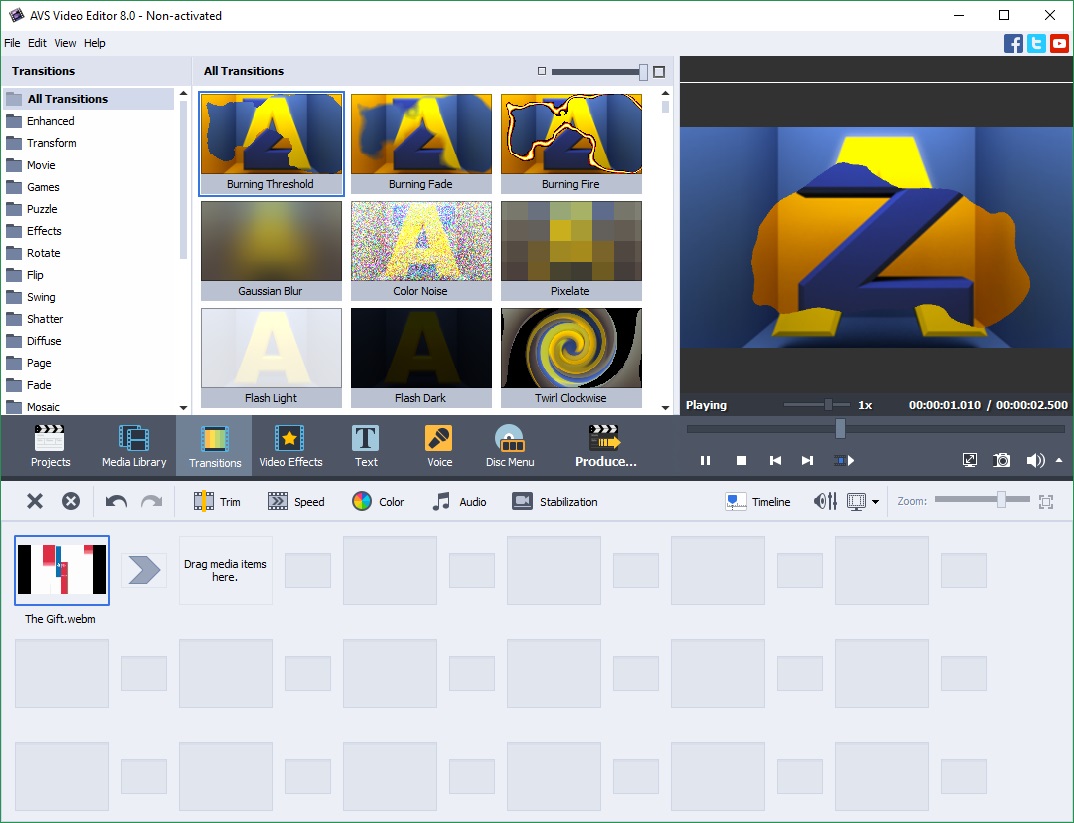Viewport: 1074px width, 823px height.
Task: Switch to the Transitions tab button
Action: (214, 446)
